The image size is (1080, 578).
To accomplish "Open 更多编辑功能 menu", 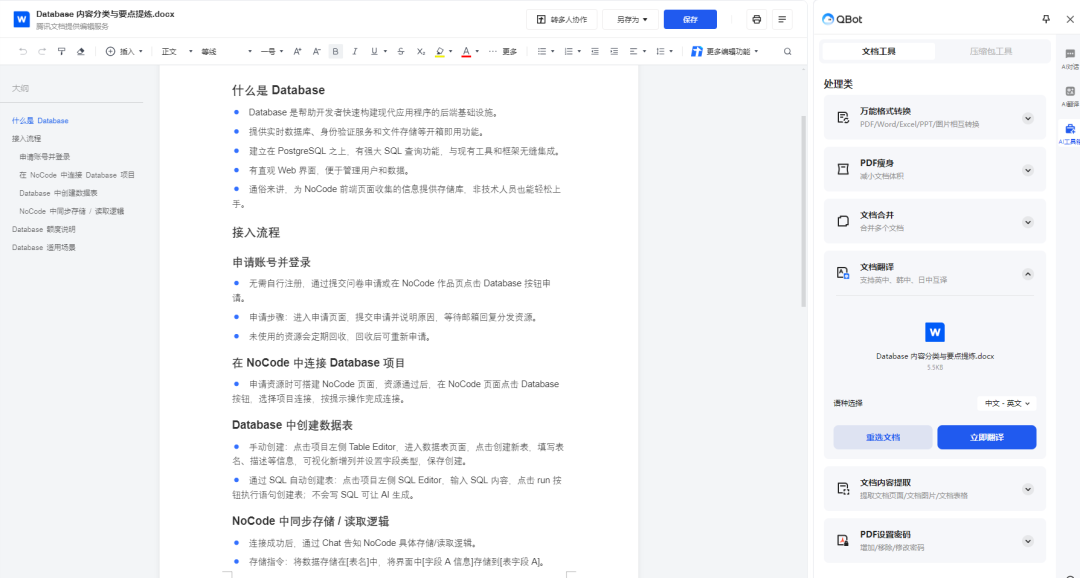I will pyautogui.click(x=725, y=51).
